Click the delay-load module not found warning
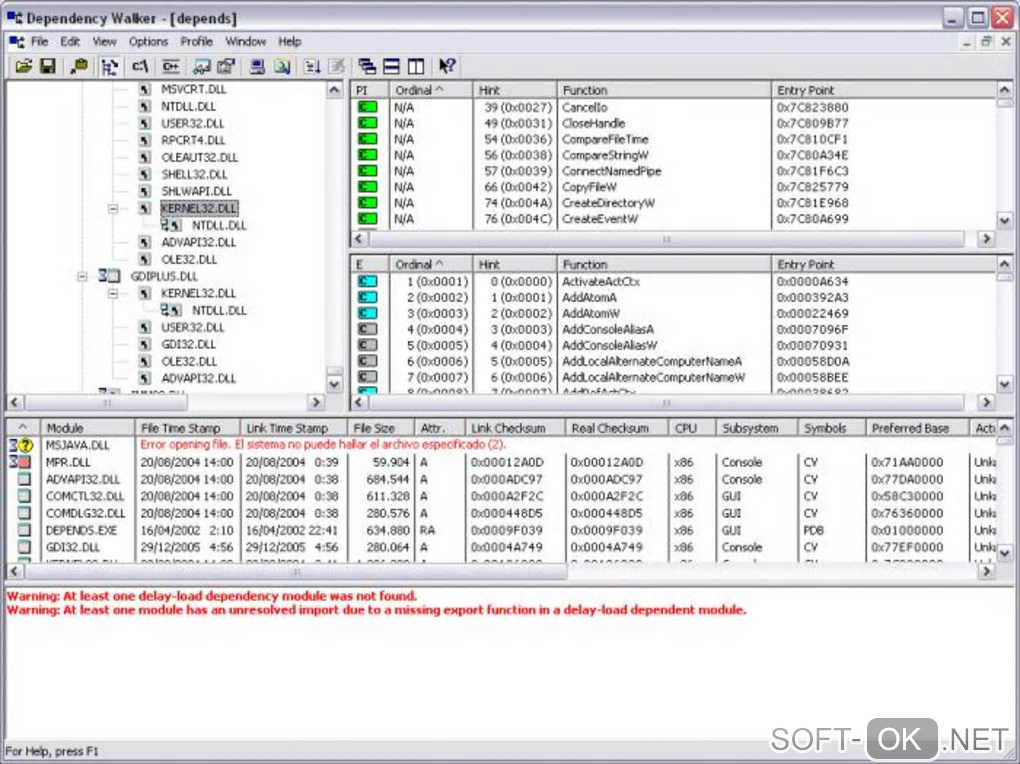1020x764 pixels. [x=212, y=595]
